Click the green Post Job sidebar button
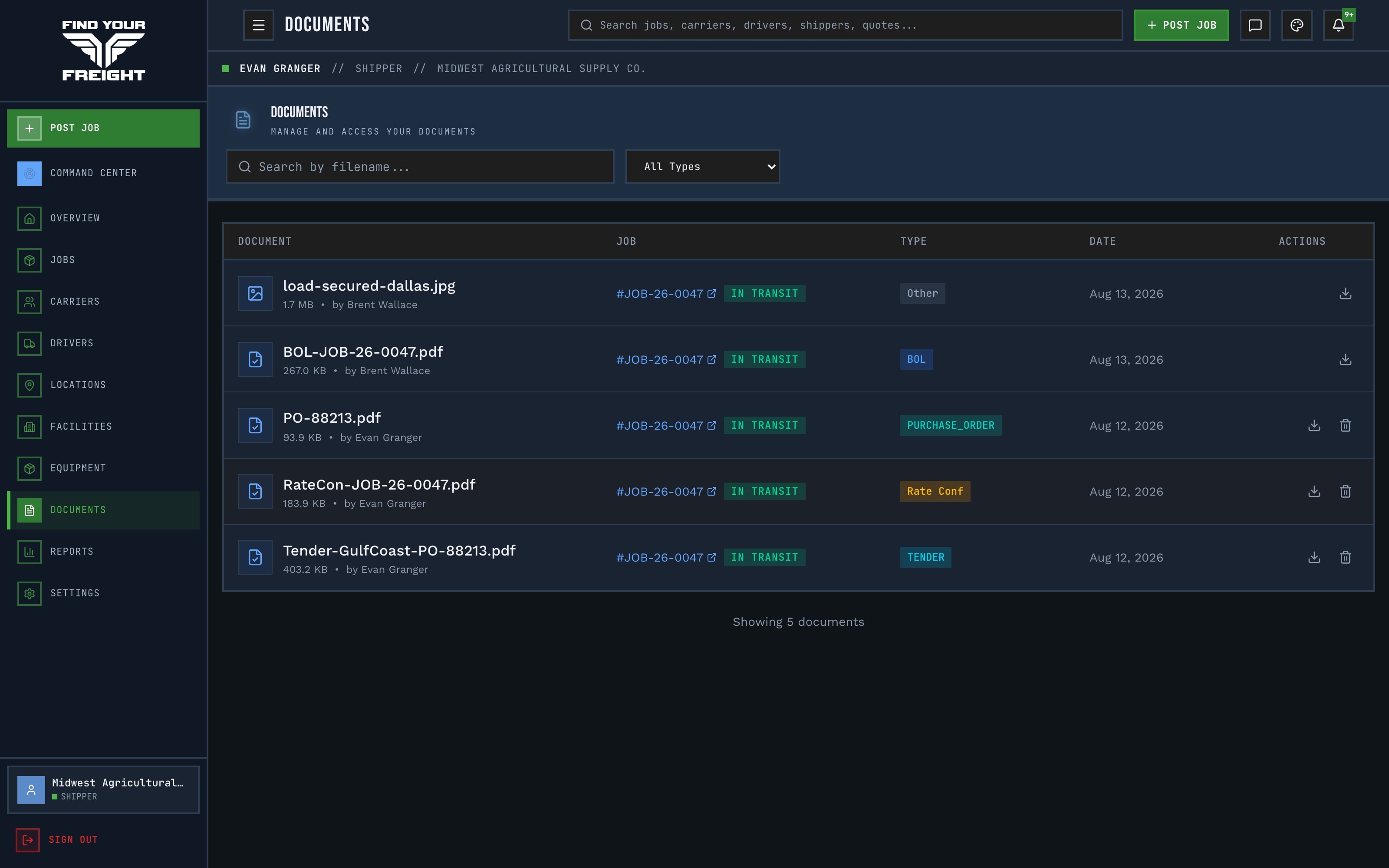1389x868 pixels. 103,128
